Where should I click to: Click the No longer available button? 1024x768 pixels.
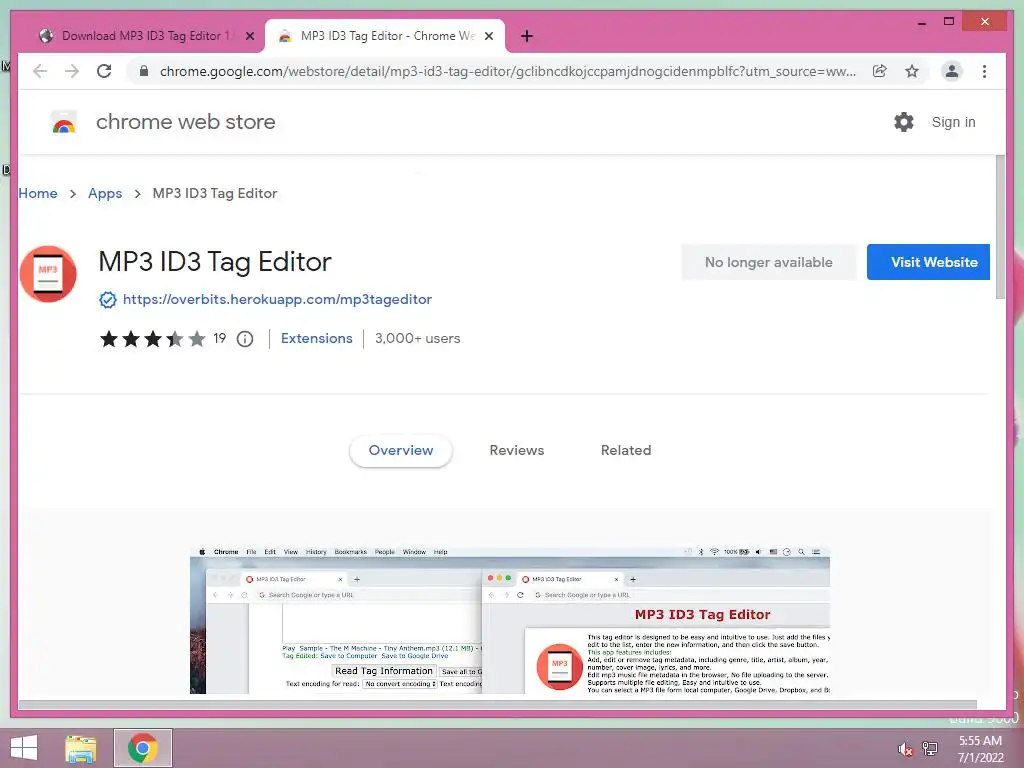769,262
